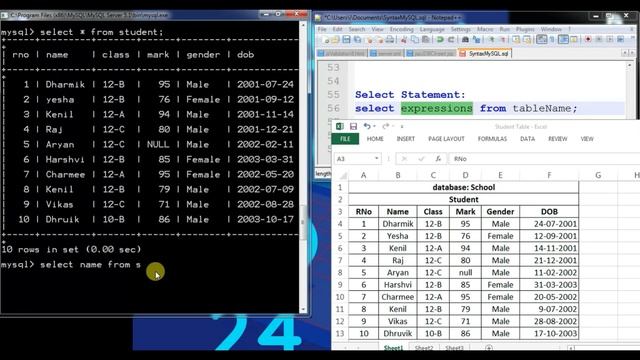This screenshot has width=640, height=360.
Task: Click the Save icon in Excel quick access
Action: 353,126
